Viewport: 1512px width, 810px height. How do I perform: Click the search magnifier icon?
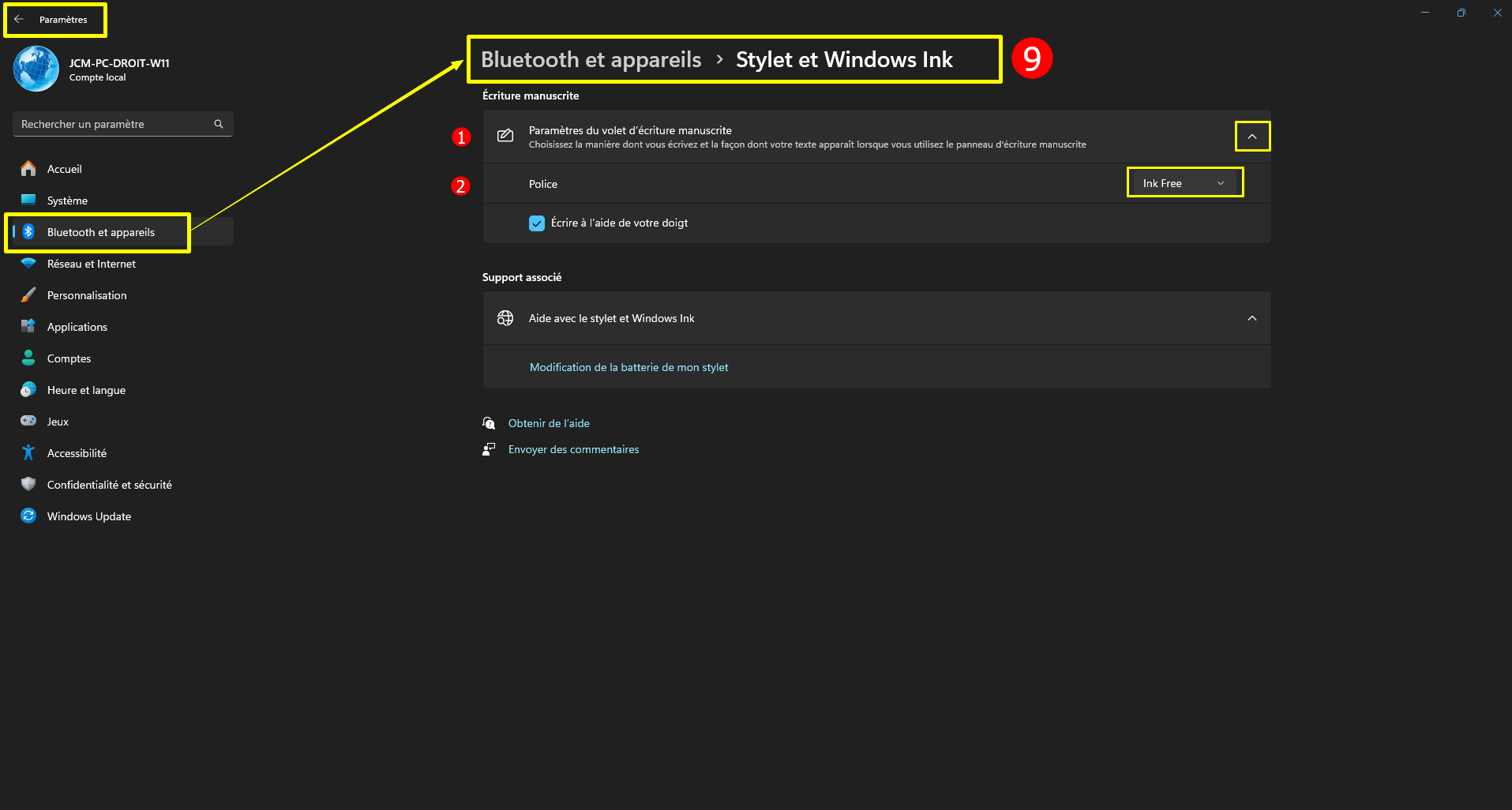[x=219, y=124]
